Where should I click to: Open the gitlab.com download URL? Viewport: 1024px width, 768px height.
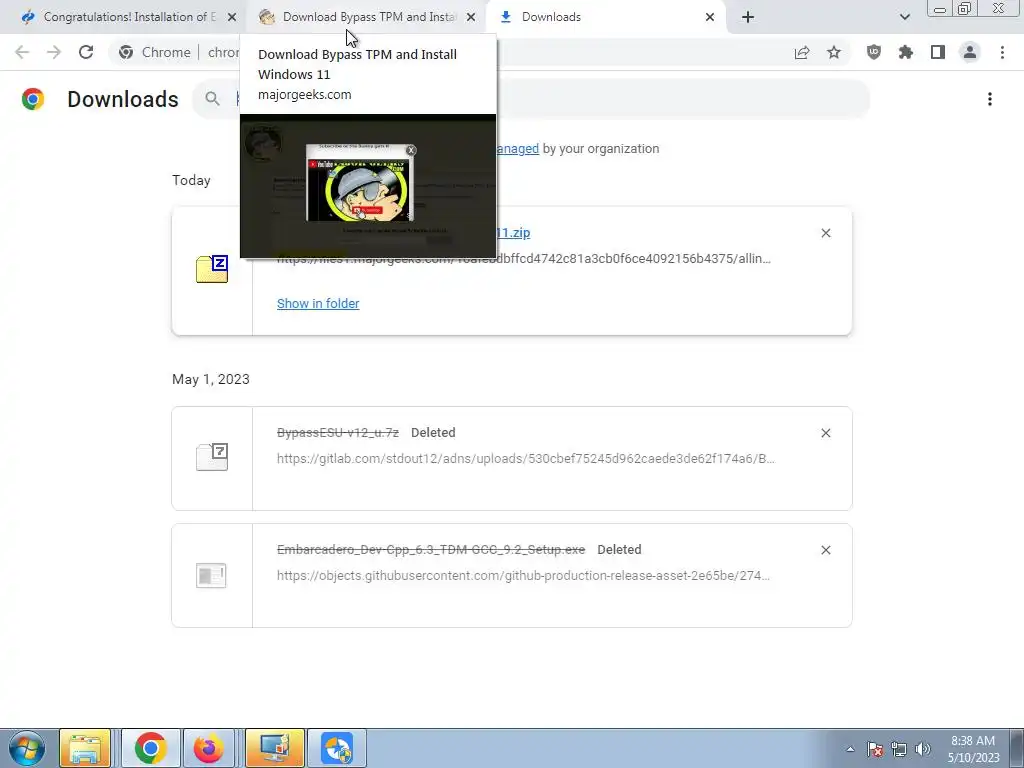point(526,458)
